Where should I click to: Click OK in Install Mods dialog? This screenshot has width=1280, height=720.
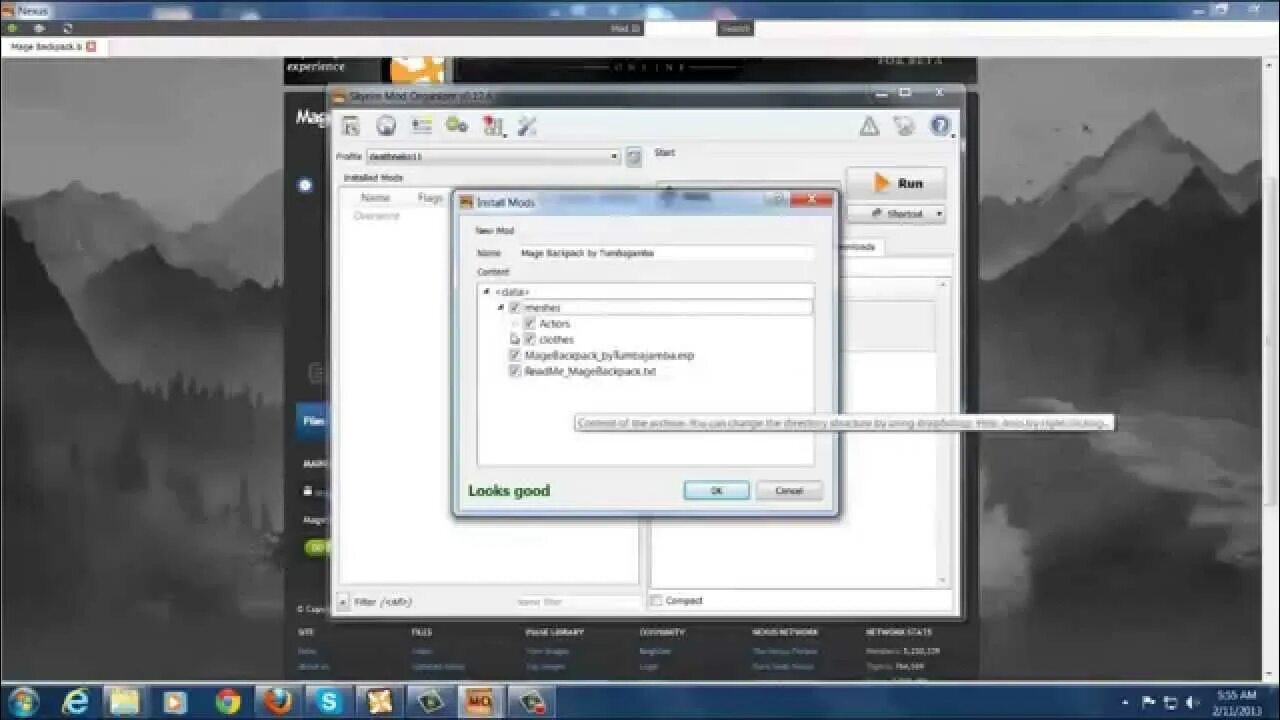click(716, 491)
